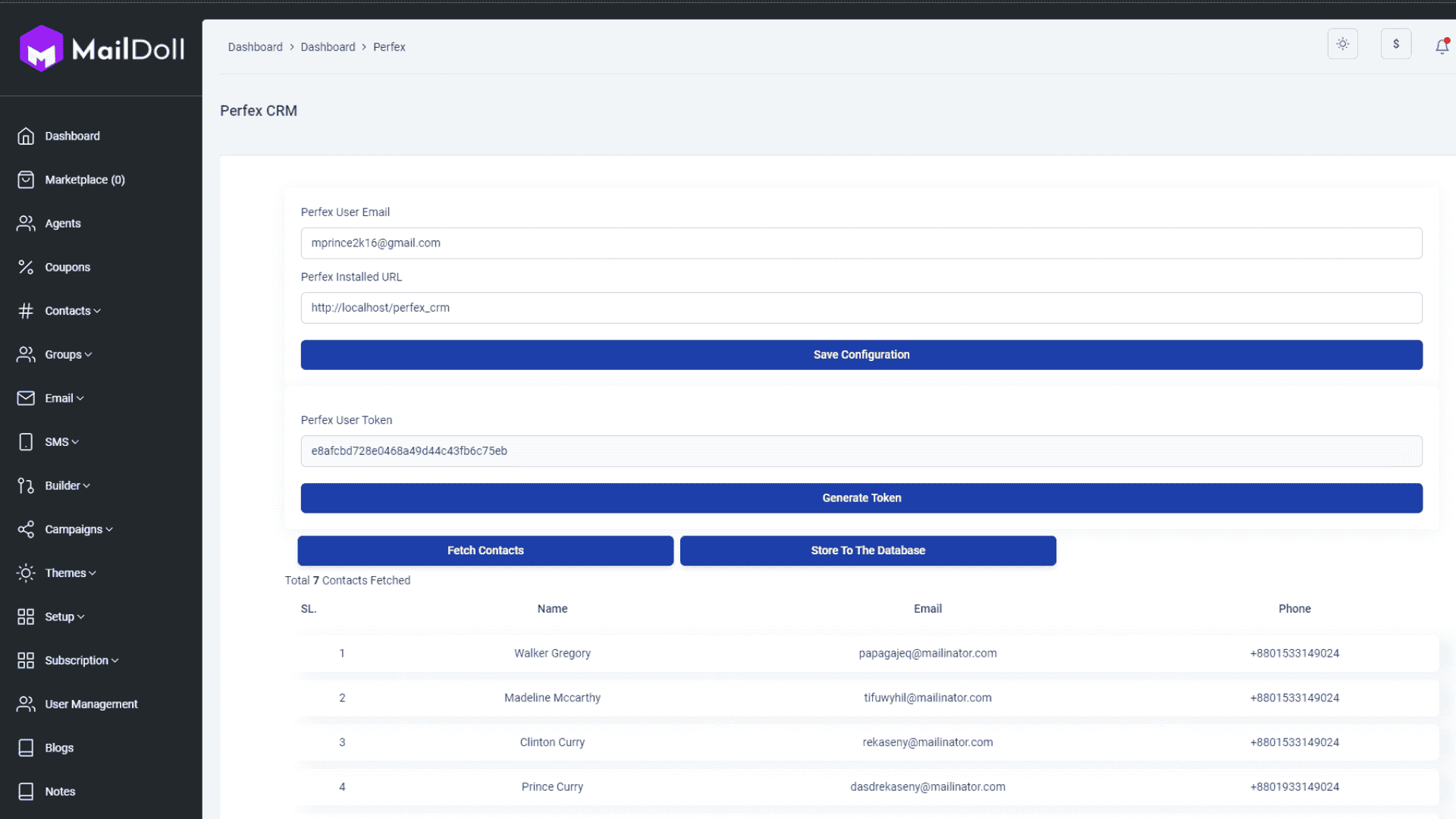Open Marketplace via the bag icon
This screenshot has height=819, width=1456.
click(26, 180)
